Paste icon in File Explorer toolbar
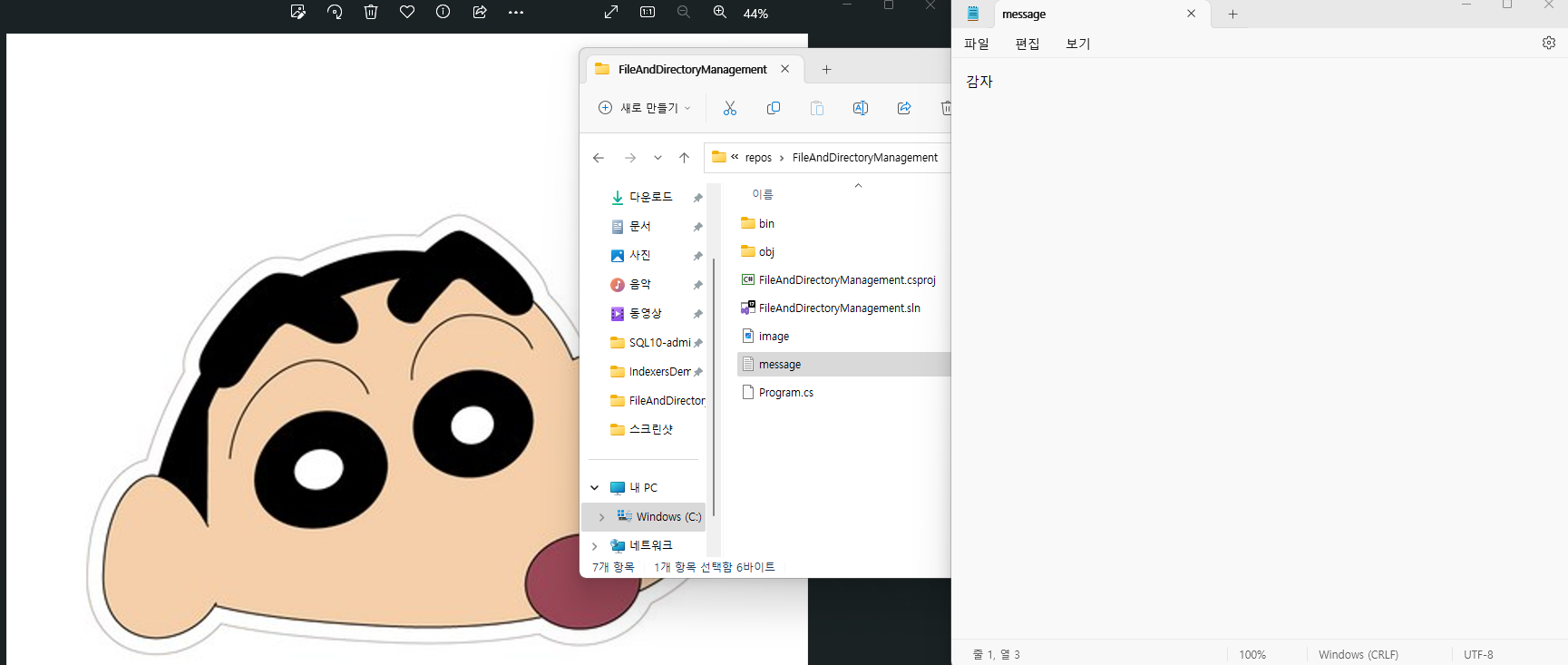The width and height of the screenshot is (1568, 665). [x=817, y=108]
